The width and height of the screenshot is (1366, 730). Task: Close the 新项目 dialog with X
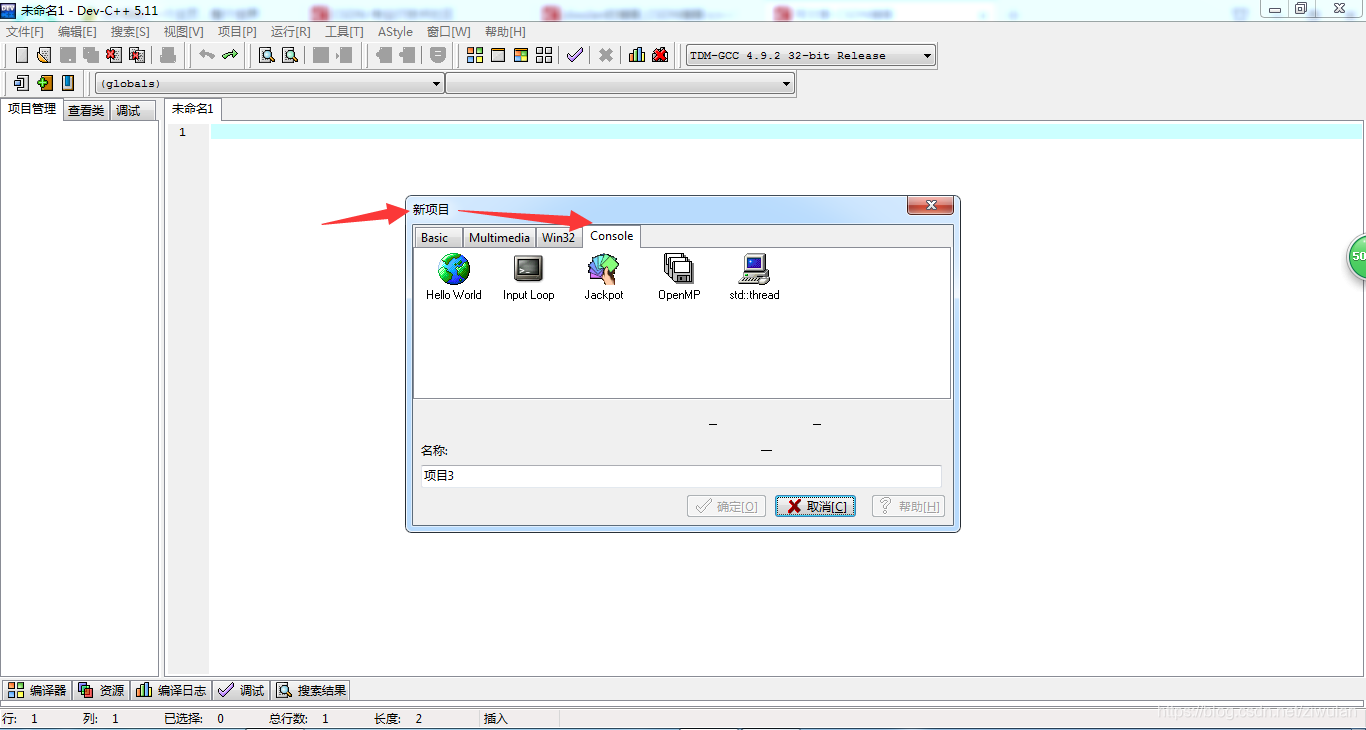pos(930,205)
